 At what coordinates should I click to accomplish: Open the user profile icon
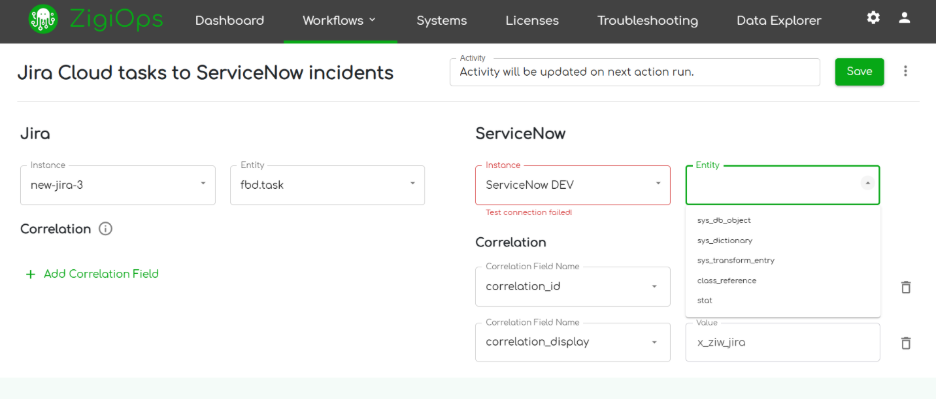(x=904, y=18)
